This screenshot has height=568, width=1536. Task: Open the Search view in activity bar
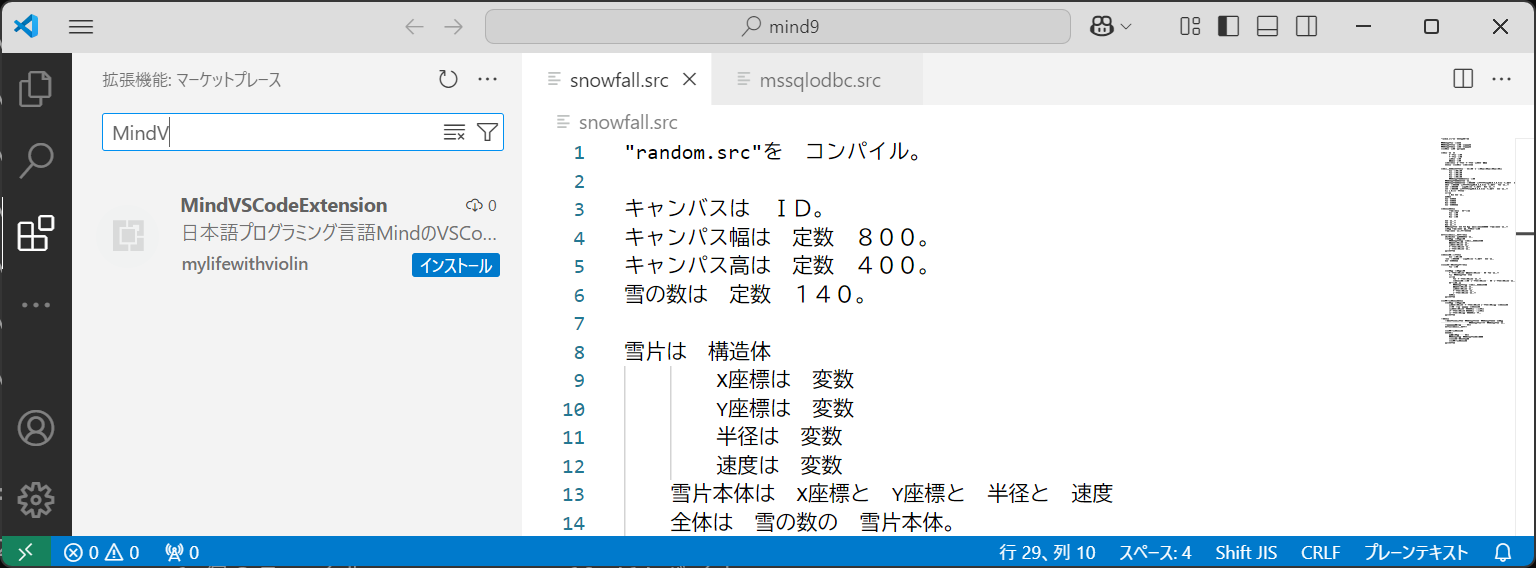(x=36, y=160)
